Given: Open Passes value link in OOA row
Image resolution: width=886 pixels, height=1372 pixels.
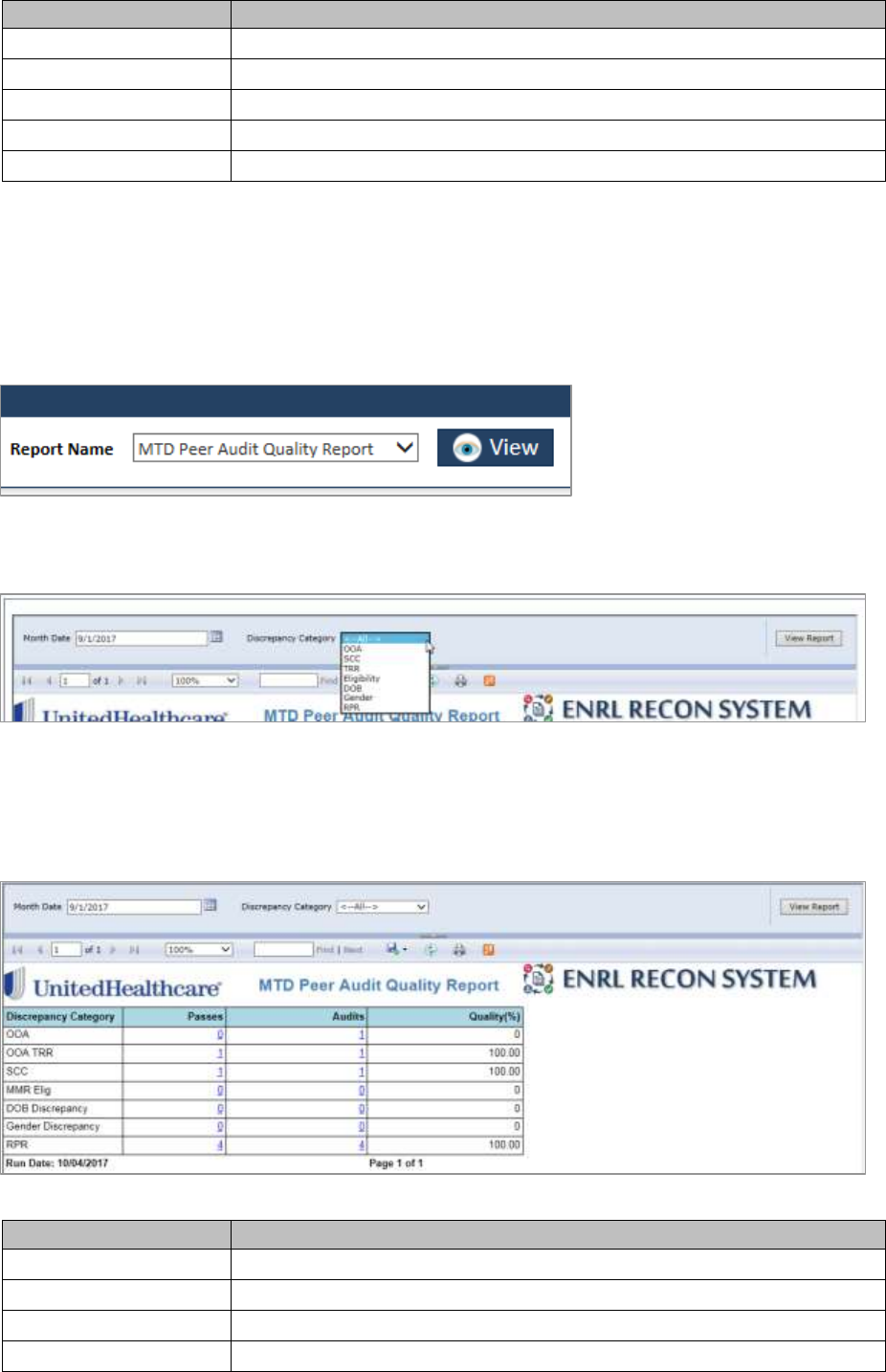Looking at the screenshot, I should (220, 1034).
